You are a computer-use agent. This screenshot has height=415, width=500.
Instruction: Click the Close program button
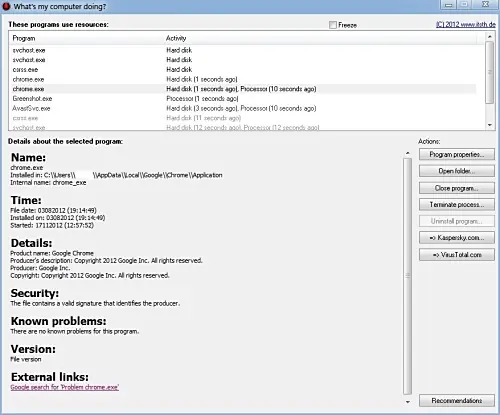pos(457,188)
